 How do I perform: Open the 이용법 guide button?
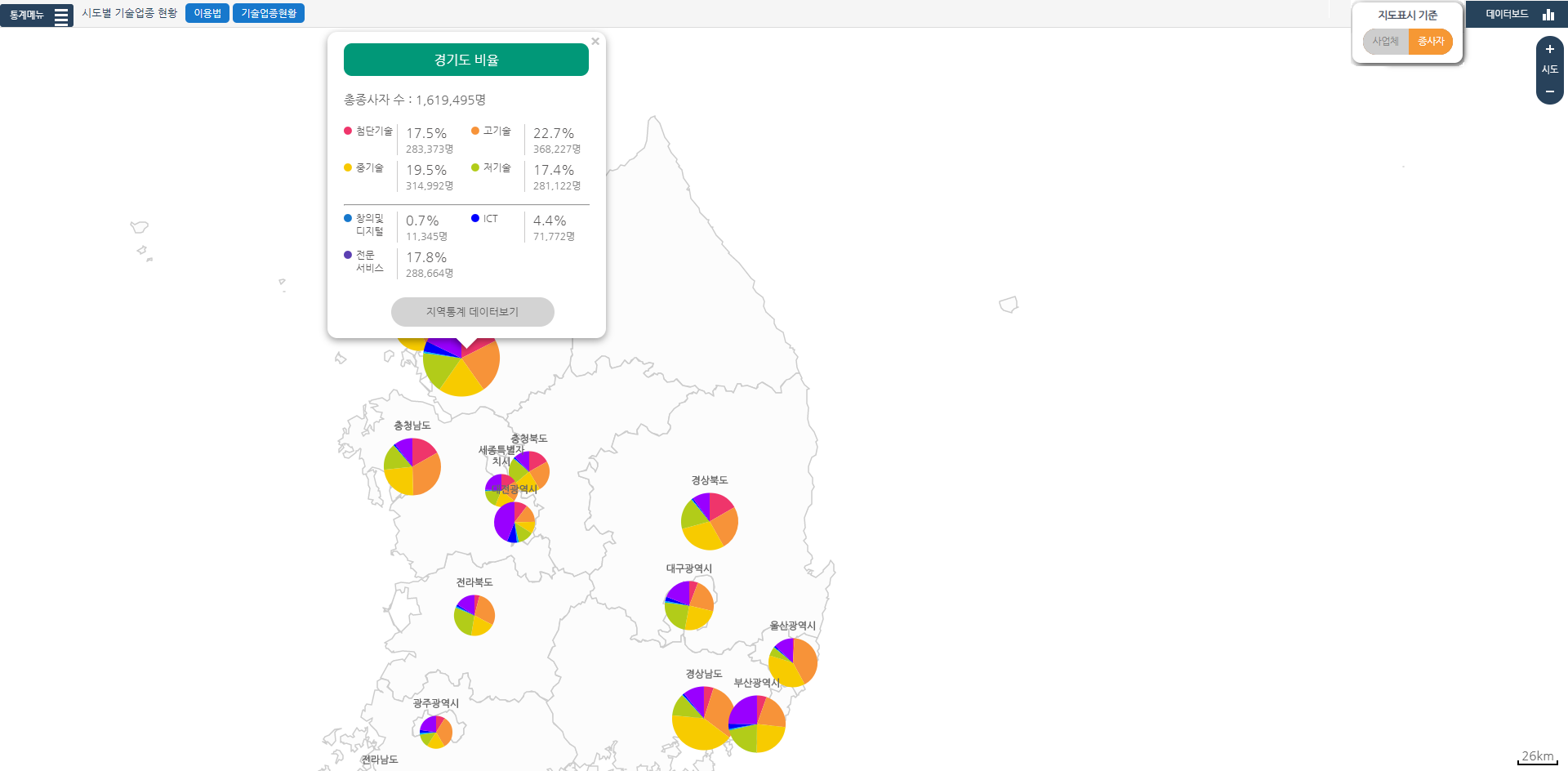tap(207, 14)
